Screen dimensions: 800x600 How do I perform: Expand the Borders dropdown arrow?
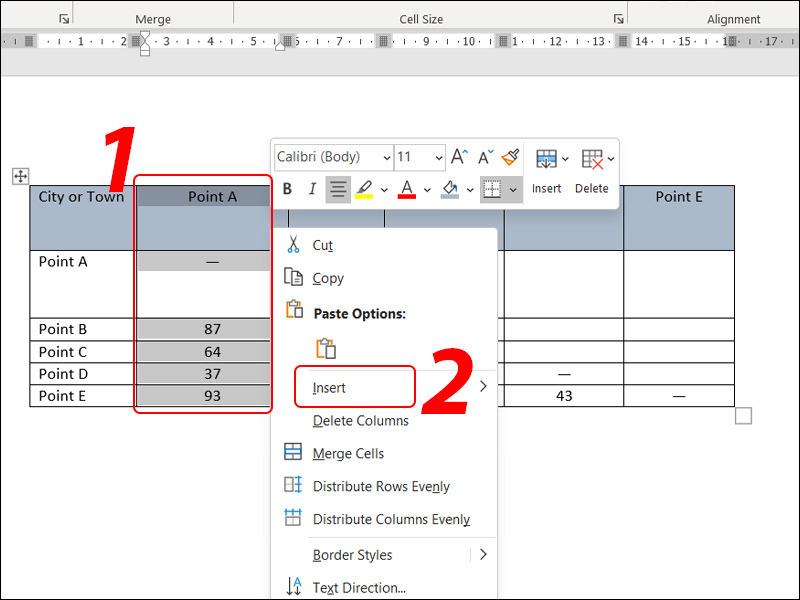click(x=514, y=189)
